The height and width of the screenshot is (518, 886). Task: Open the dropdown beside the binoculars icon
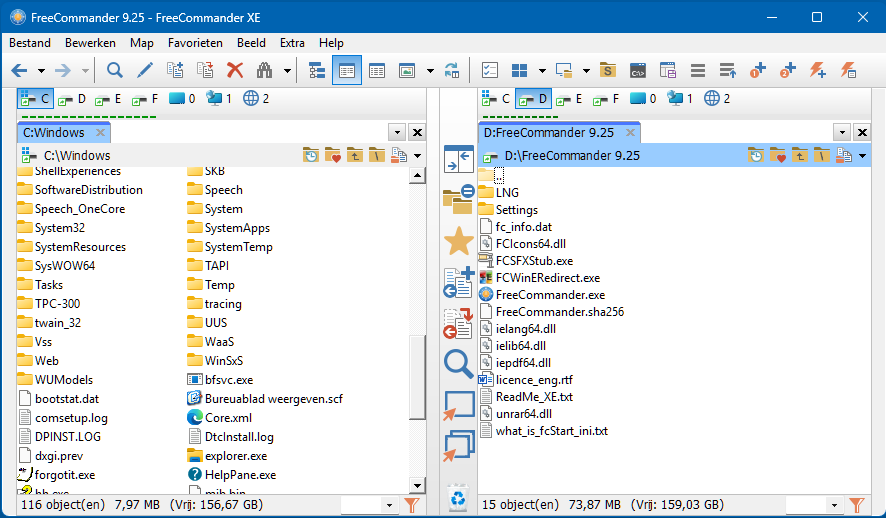[x=288, y=71]
